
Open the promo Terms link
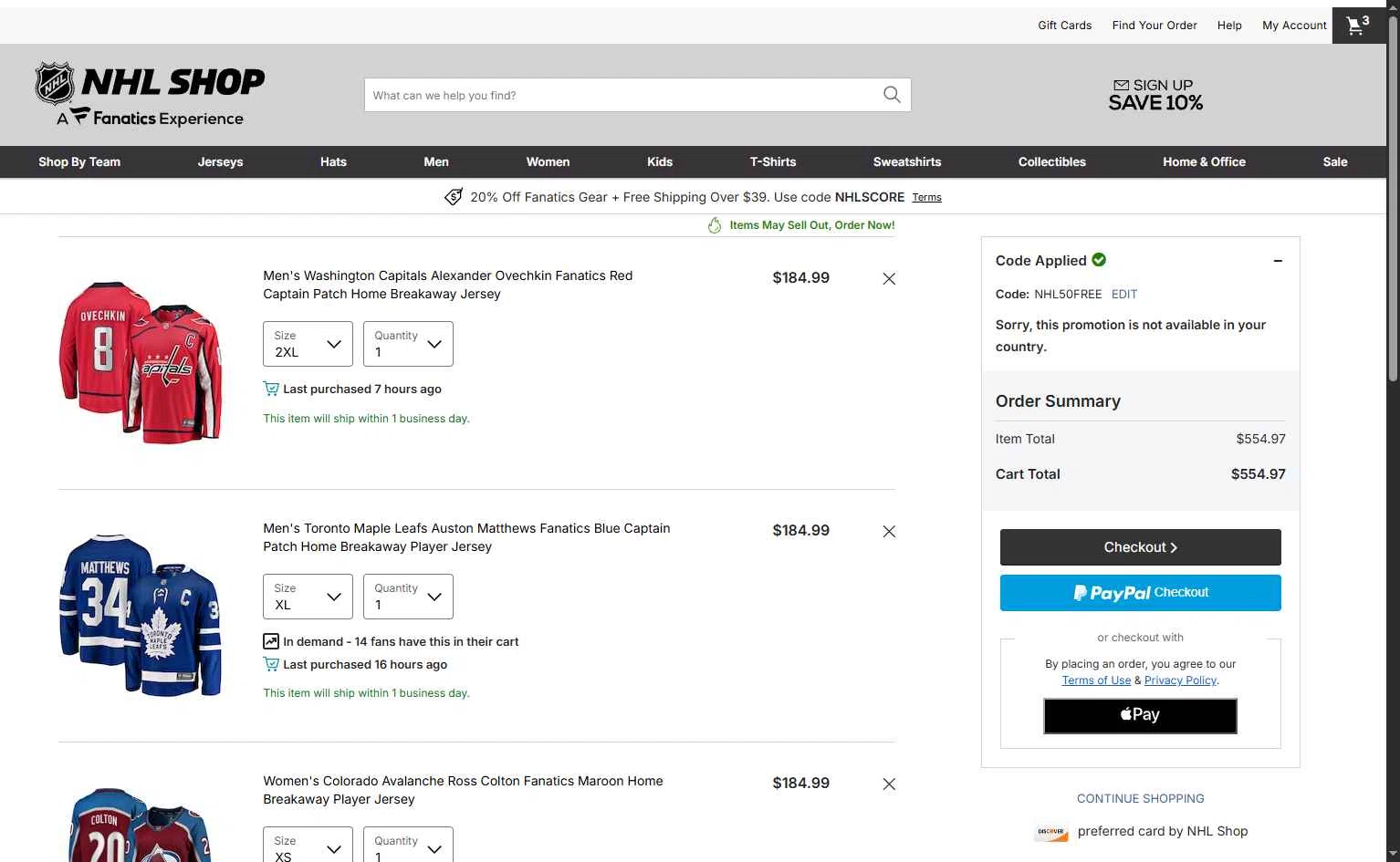[x=926, y=198]
